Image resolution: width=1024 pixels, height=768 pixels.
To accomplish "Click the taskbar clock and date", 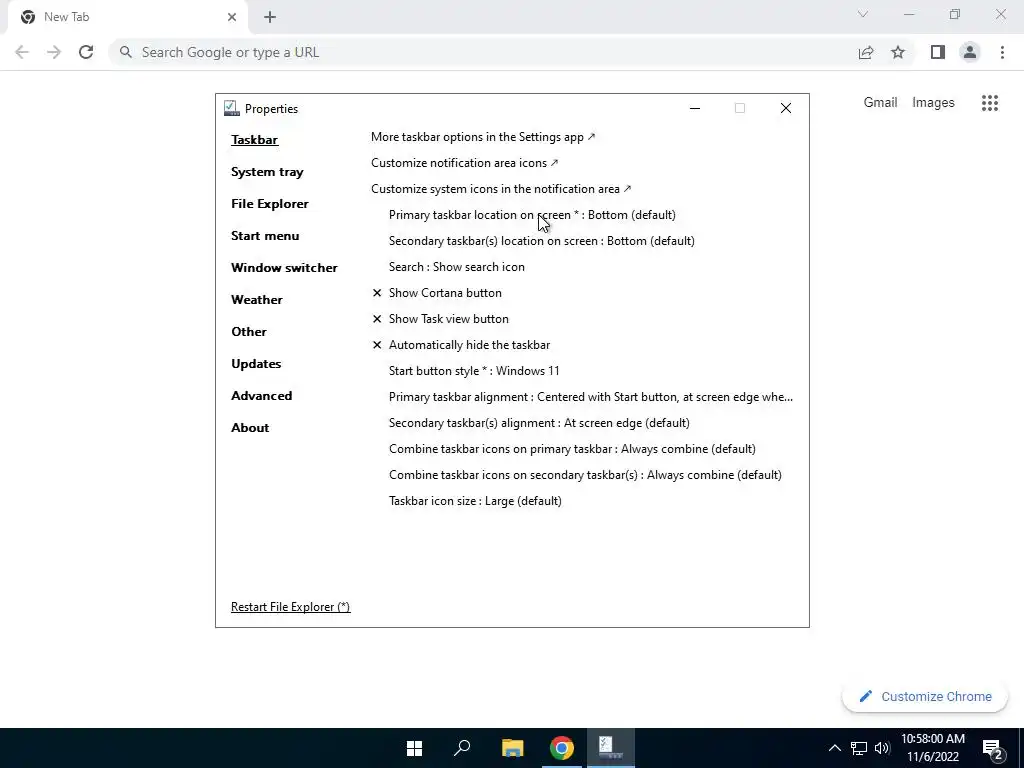I will coord(933,748).
